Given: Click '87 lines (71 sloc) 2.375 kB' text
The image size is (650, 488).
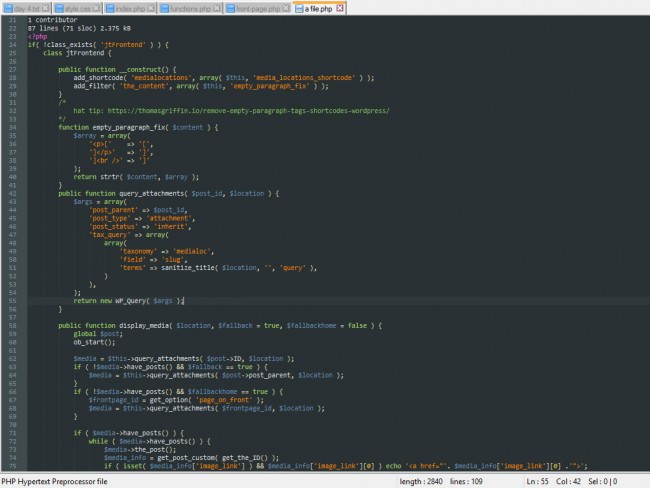Looking at the screenshot, I should [79, 28].
